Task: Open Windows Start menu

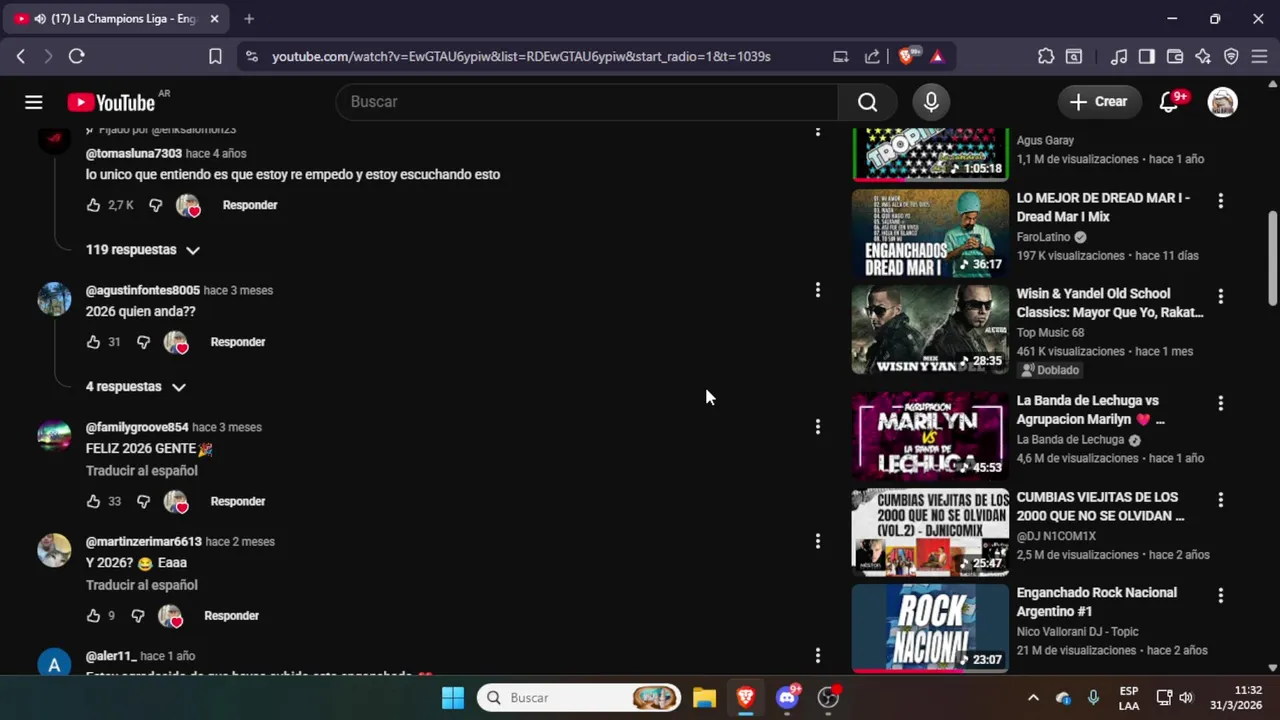Action: (453, 698)
